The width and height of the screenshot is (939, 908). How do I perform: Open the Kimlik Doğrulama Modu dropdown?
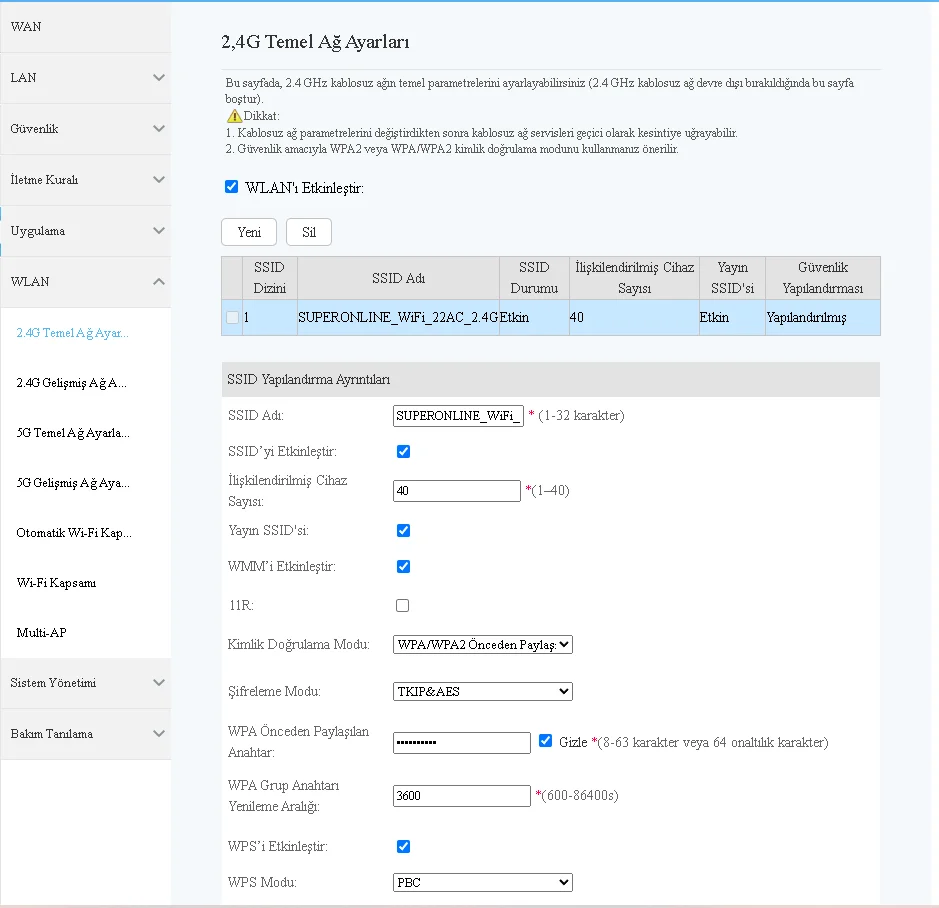pos(483,645)
